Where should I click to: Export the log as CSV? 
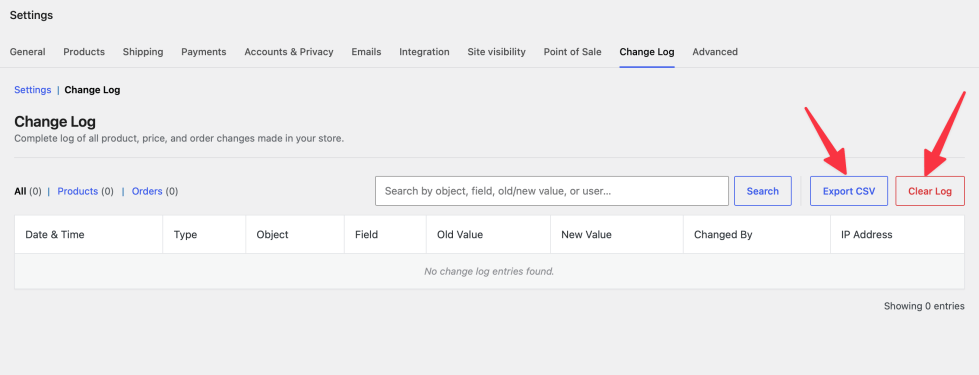click(849, 191)
